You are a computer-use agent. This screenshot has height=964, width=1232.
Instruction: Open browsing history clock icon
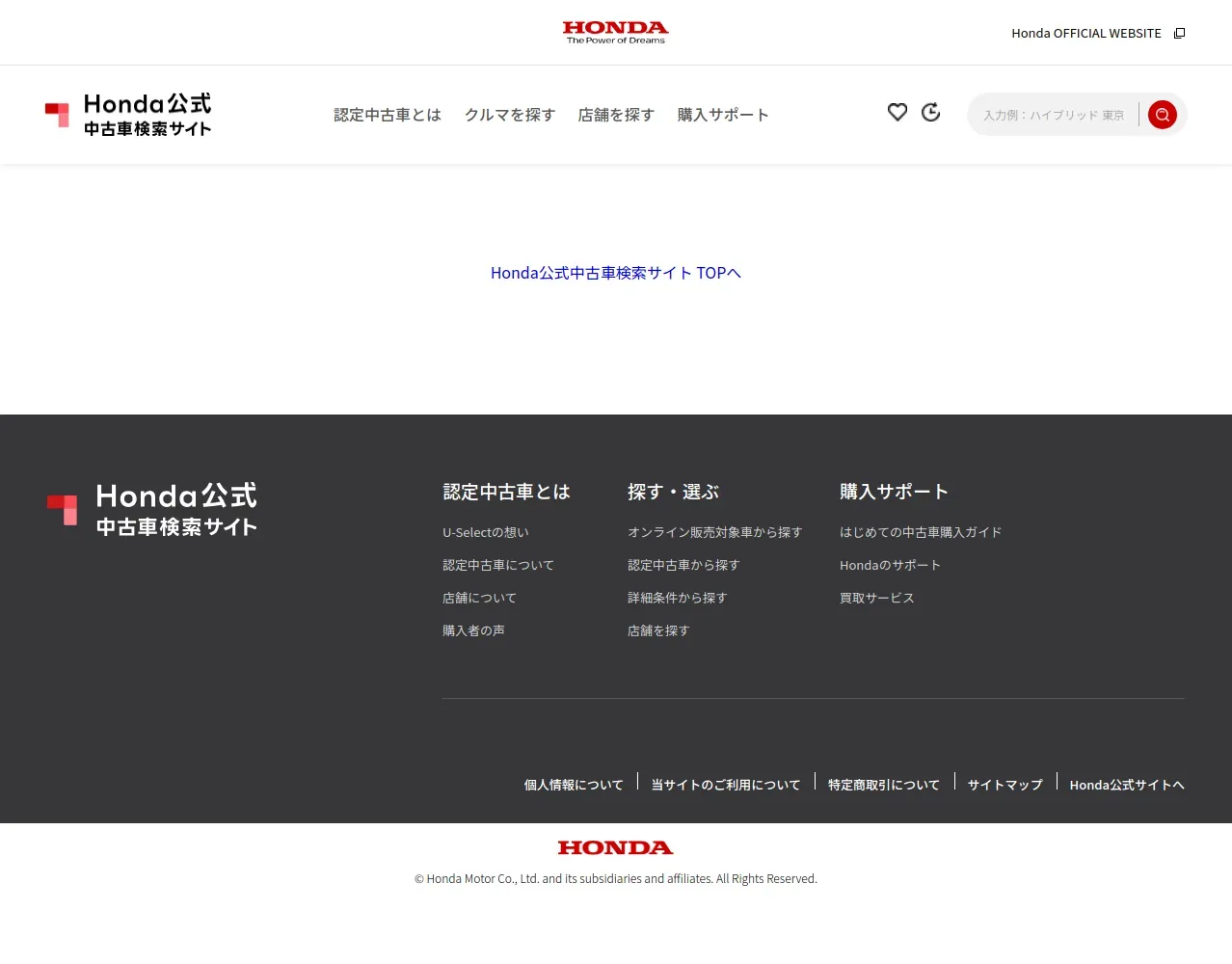pos(930,112)
